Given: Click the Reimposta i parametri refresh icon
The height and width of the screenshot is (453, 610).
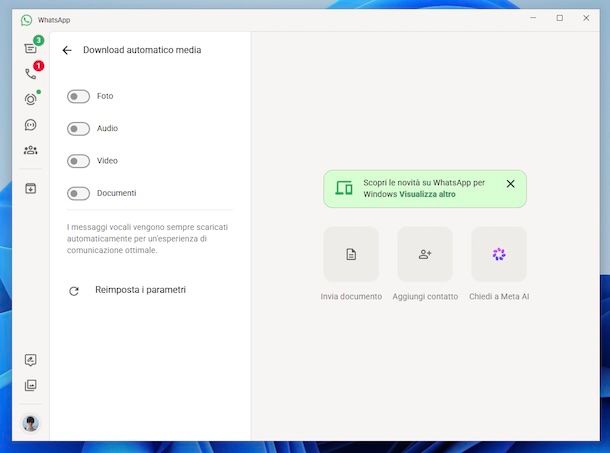Looking at the screenshot, I should click(x=74, y=291).
